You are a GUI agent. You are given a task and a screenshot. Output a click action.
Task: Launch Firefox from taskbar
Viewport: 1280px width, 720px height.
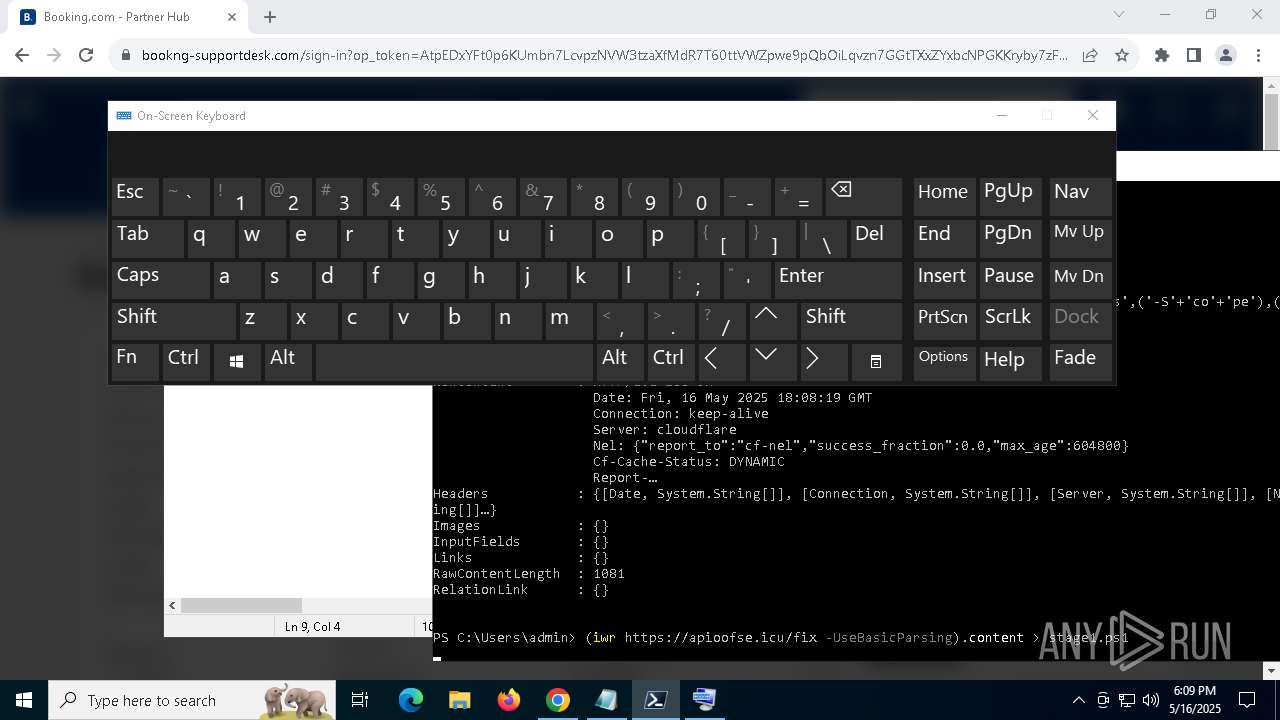pos(509,700)
